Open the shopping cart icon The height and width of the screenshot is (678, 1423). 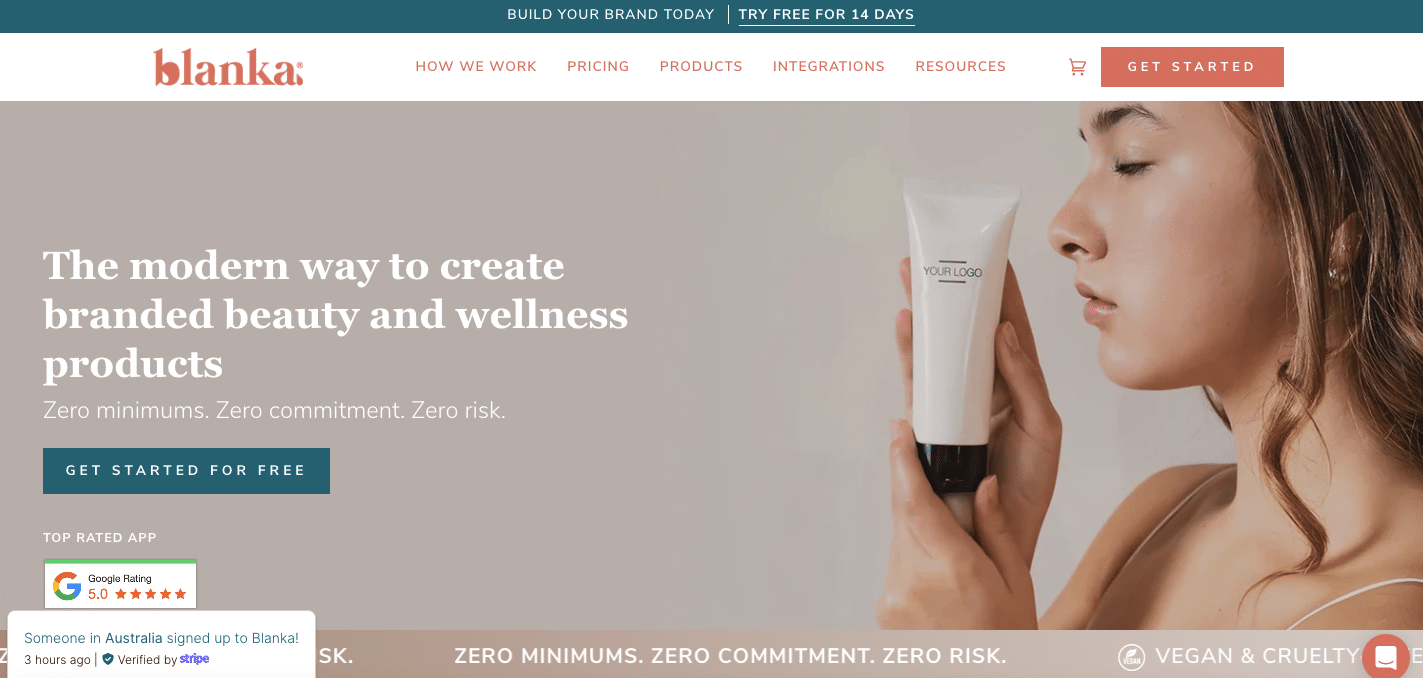coord(1077,67)
